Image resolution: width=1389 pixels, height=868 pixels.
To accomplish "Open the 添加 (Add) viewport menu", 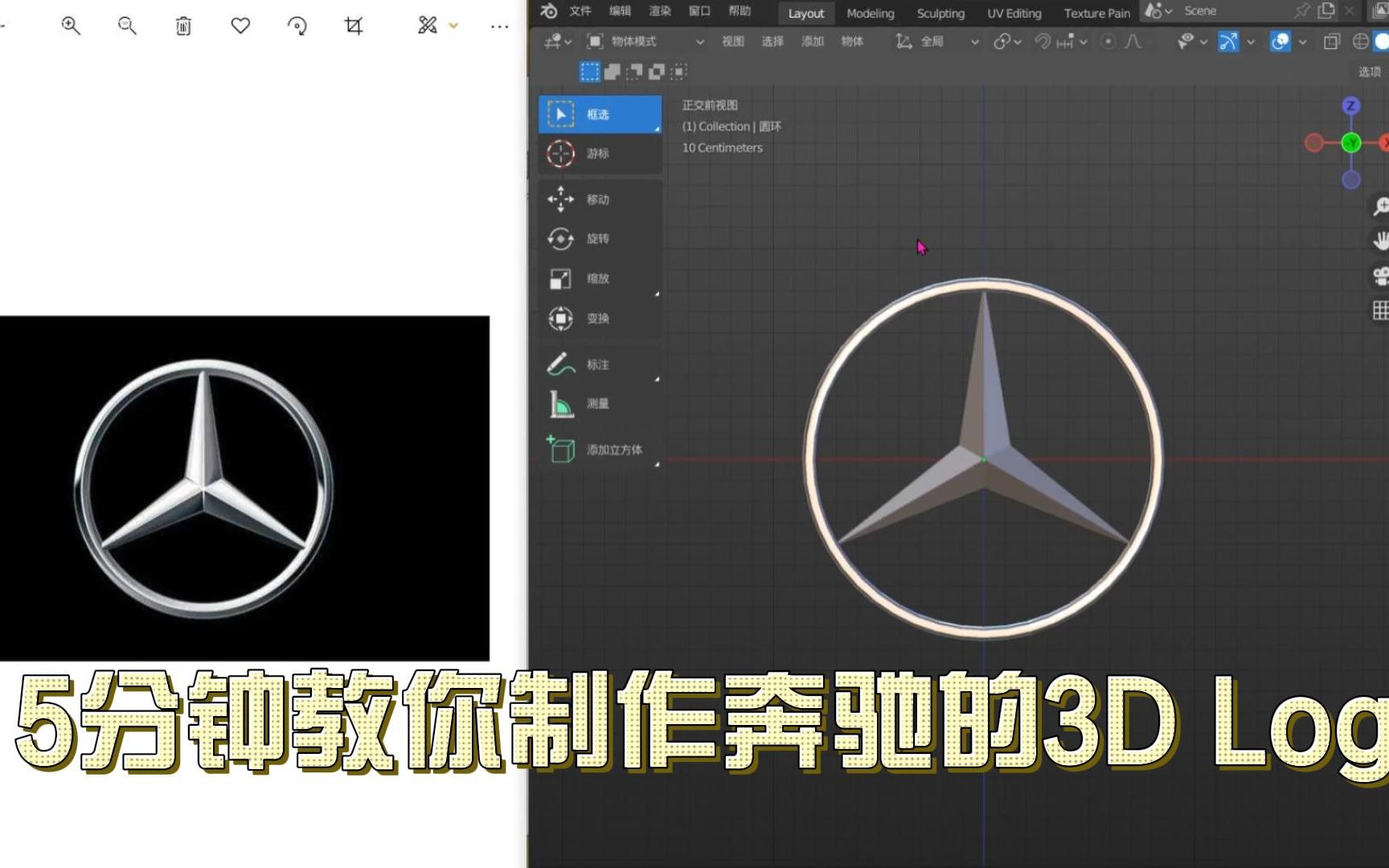I will click(x=813, y=42).
